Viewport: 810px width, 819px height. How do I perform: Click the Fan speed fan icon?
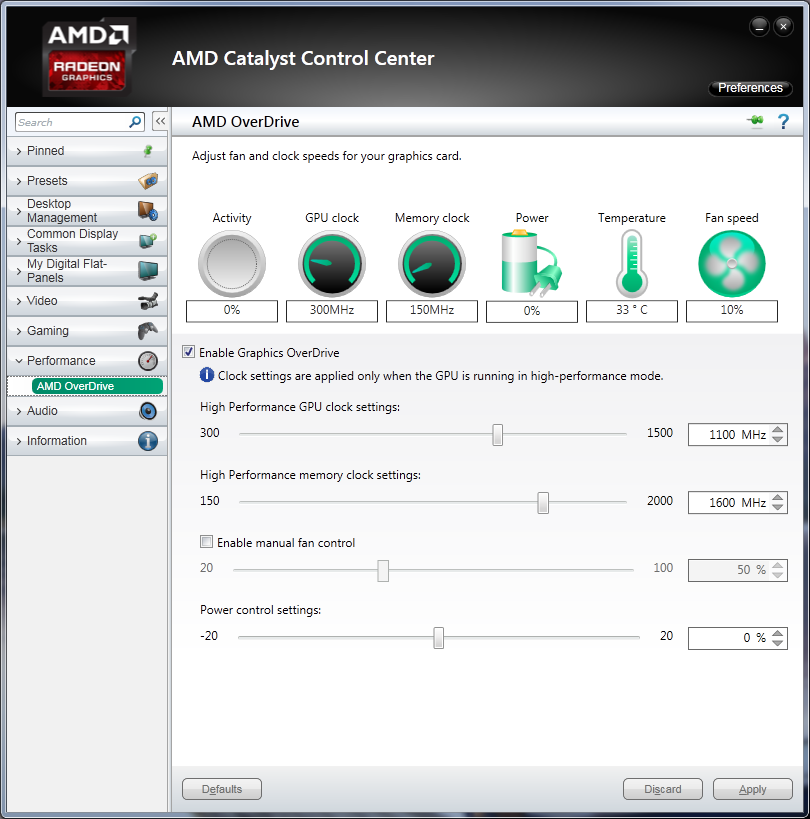coord(732,264)
